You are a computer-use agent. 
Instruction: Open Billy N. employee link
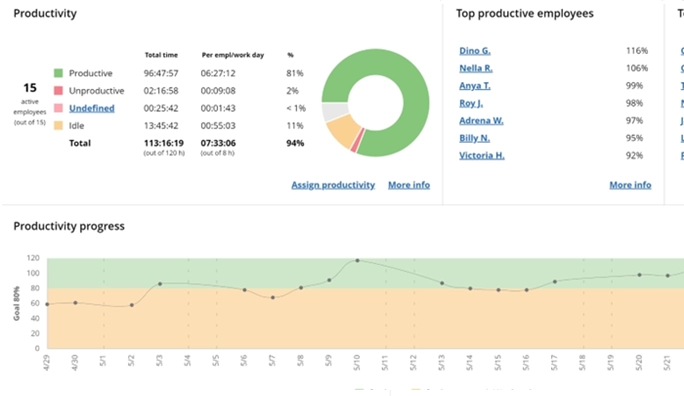pos(474,138)
